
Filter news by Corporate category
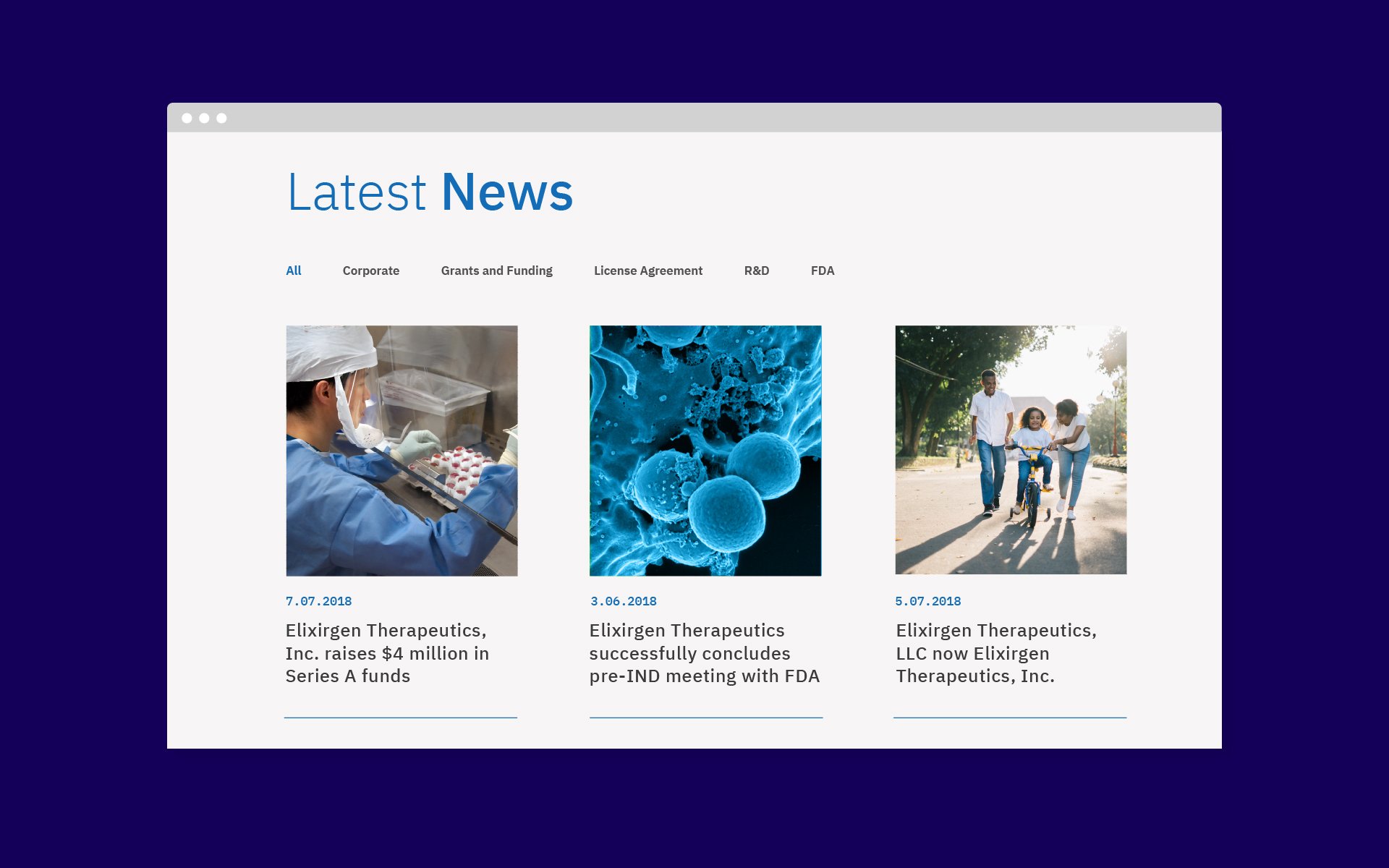tap(371, 271)
